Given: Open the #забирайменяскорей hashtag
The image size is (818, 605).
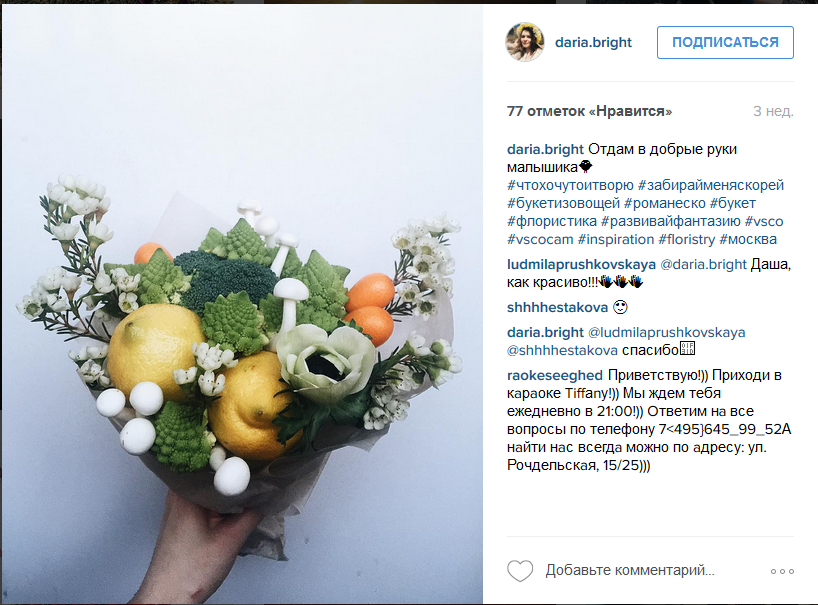Looking at the screenshot, I should [x=711, y=185].
